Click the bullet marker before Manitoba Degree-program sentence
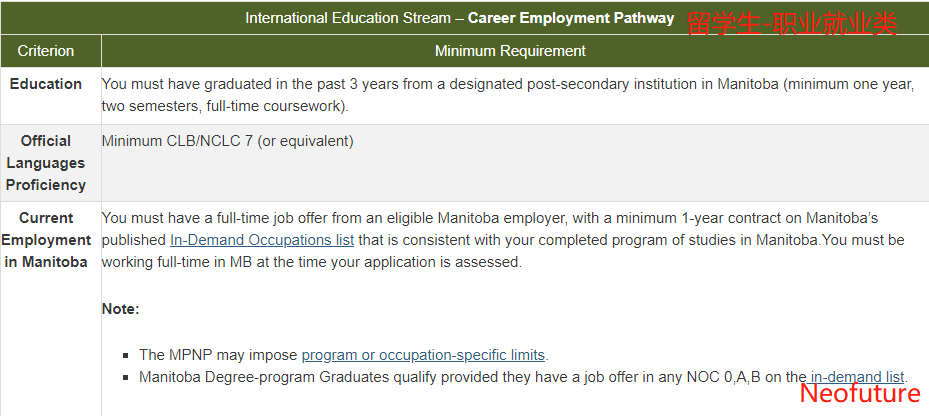Viewport: 929px width, 416px height. coord(126,377)
